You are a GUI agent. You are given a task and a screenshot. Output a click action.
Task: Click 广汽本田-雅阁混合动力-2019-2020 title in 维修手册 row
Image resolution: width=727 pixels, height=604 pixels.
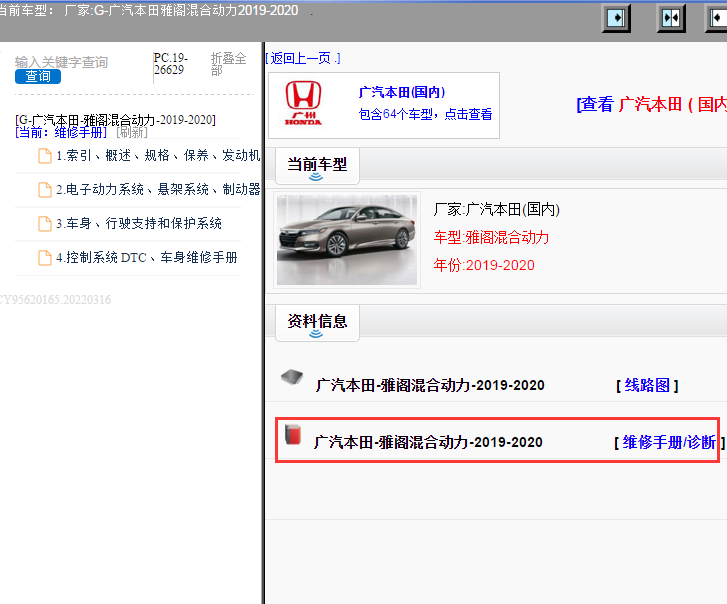pos(428,442)
